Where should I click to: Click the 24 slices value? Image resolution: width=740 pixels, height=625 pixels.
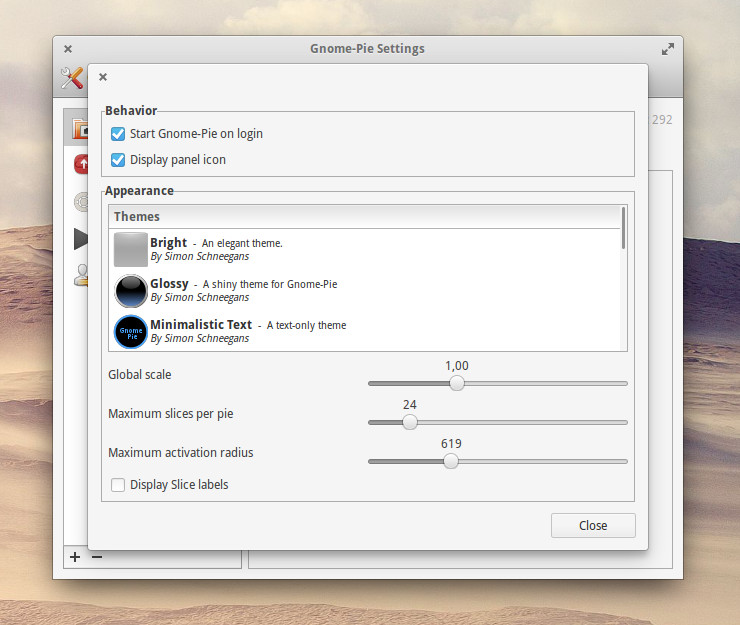pos(410,405)
